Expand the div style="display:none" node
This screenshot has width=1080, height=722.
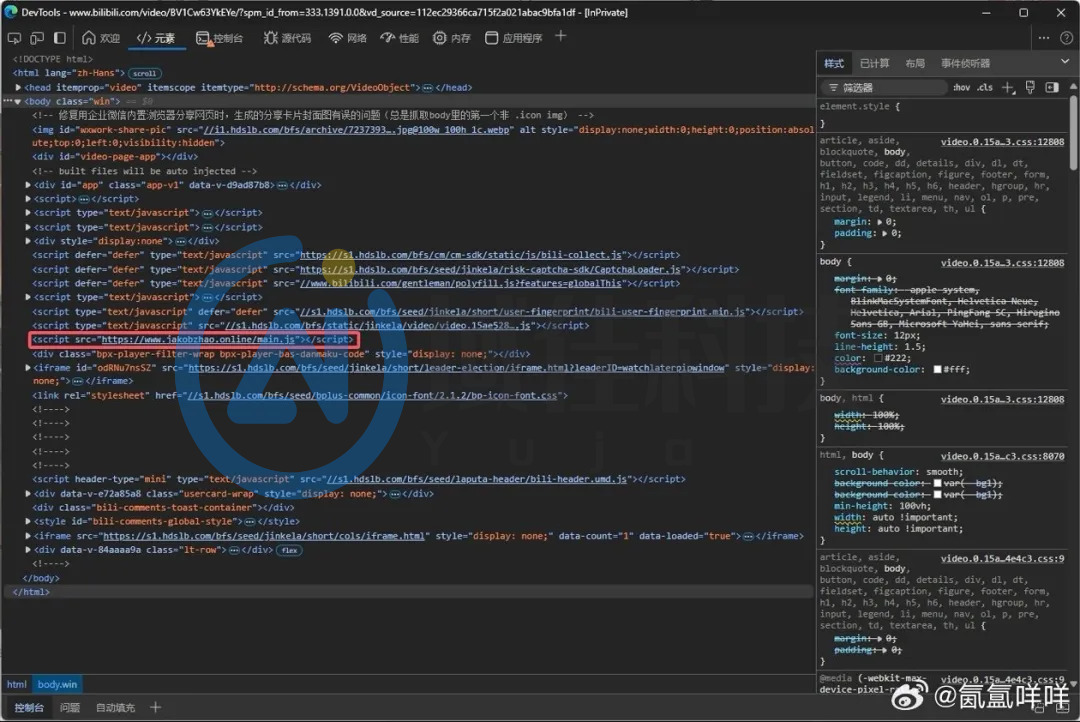click(28, 241)
